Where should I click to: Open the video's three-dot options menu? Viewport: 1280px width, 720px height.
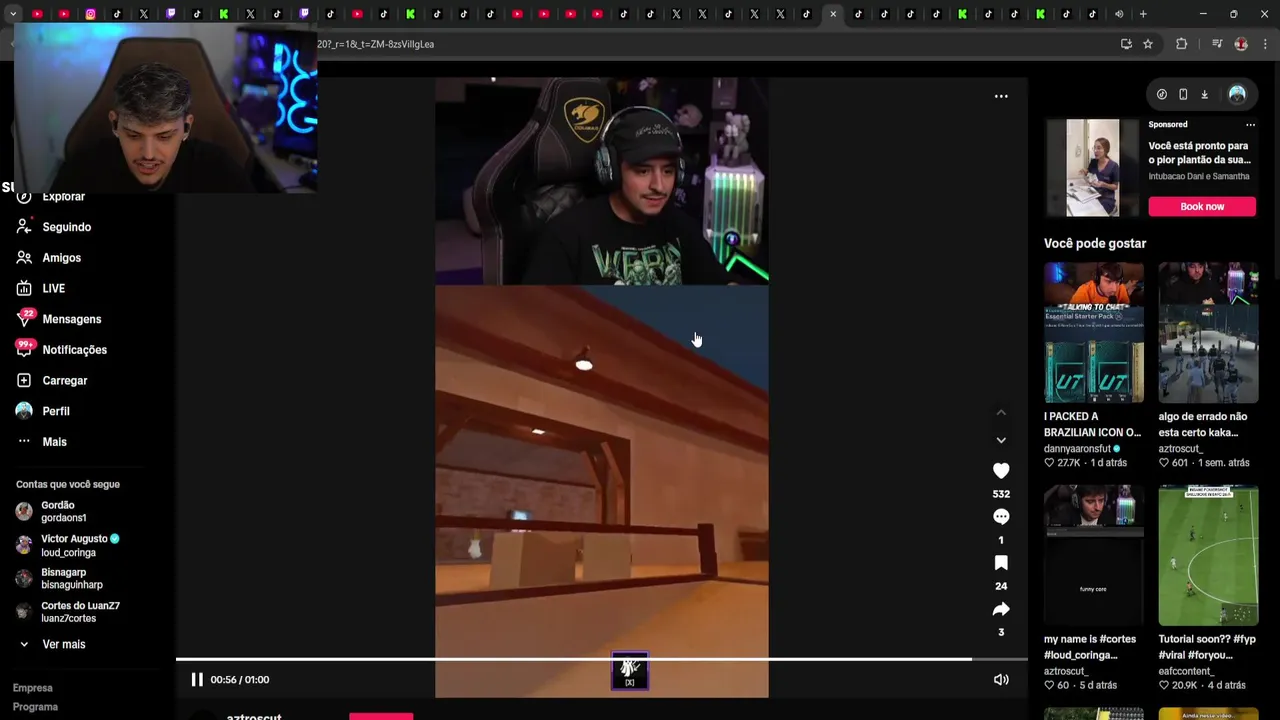pos(1001,96)
